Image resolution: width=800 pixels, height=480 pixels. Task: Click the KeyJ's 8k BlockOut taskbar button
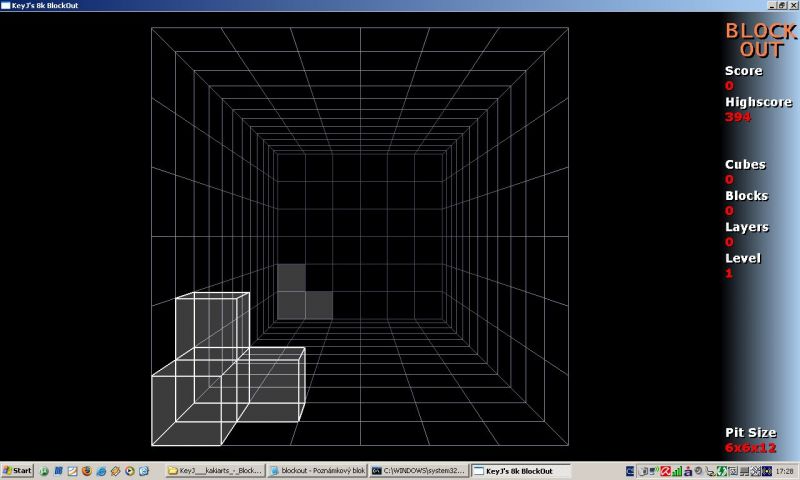coord(520,470)
